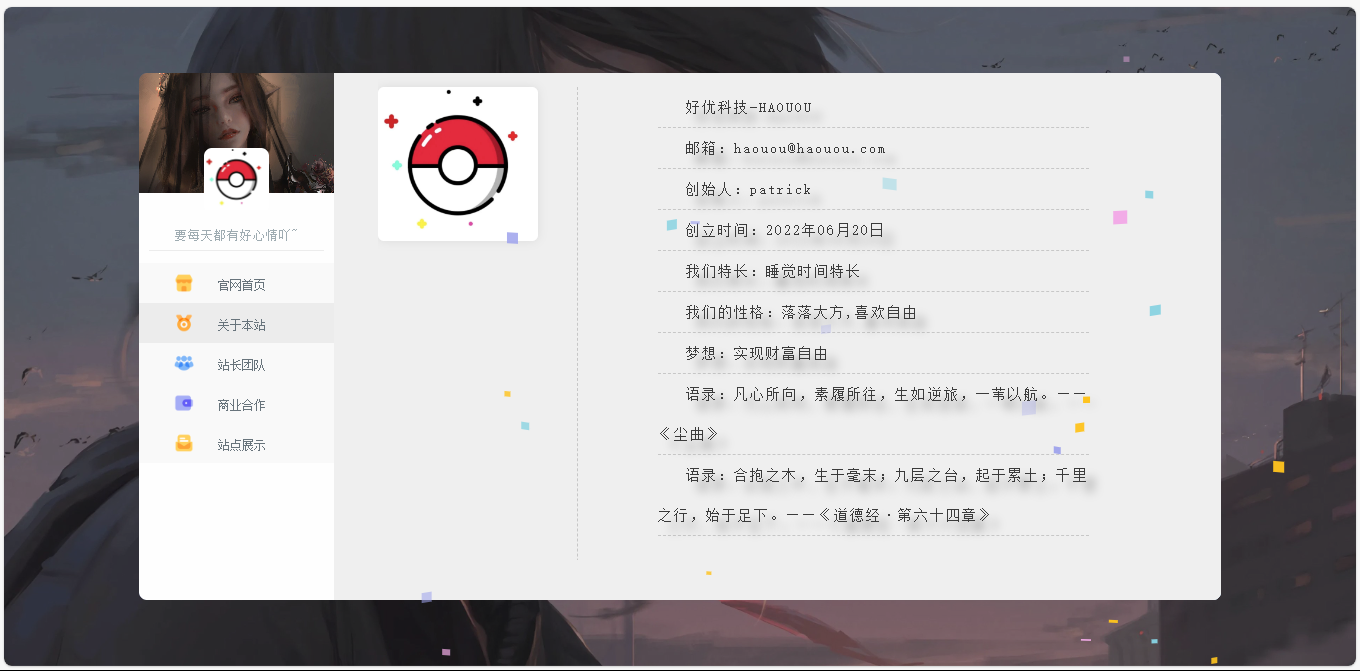Screen dimensions: 1360x671
Task: Click the purple wallet icon beside 商业合作
Action: [x=184, y=404]
